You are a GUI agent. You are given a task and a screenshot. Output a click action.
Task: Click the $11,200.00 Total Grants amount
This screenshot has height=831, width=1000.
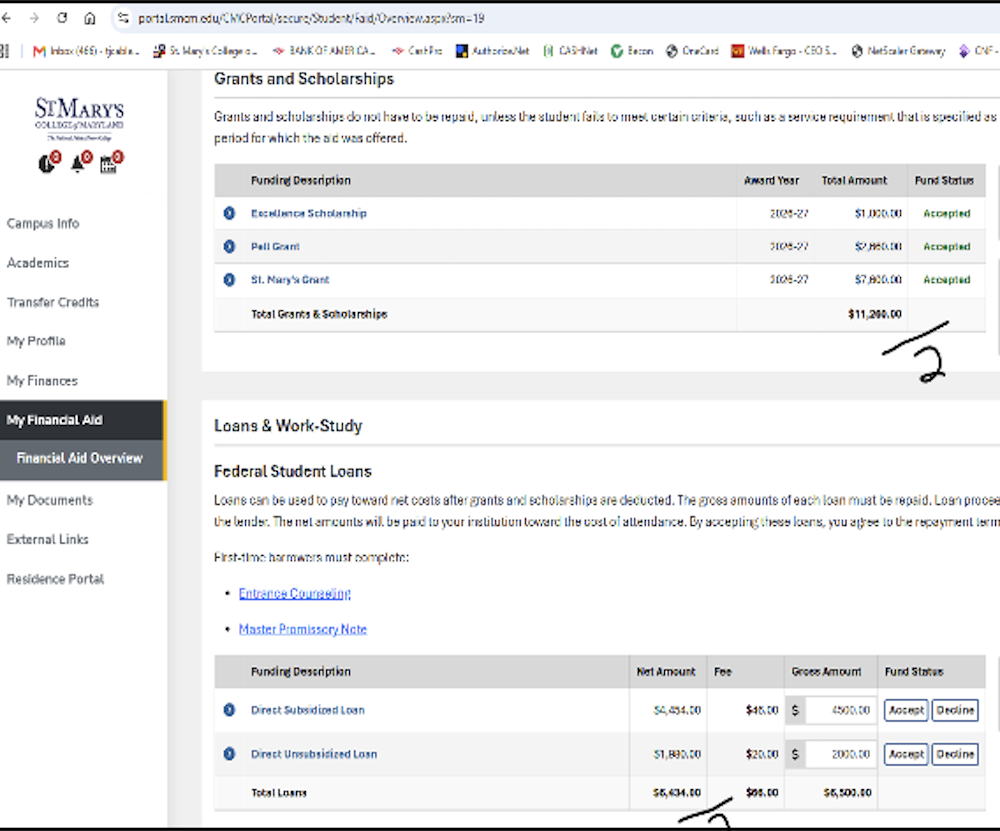874,314
